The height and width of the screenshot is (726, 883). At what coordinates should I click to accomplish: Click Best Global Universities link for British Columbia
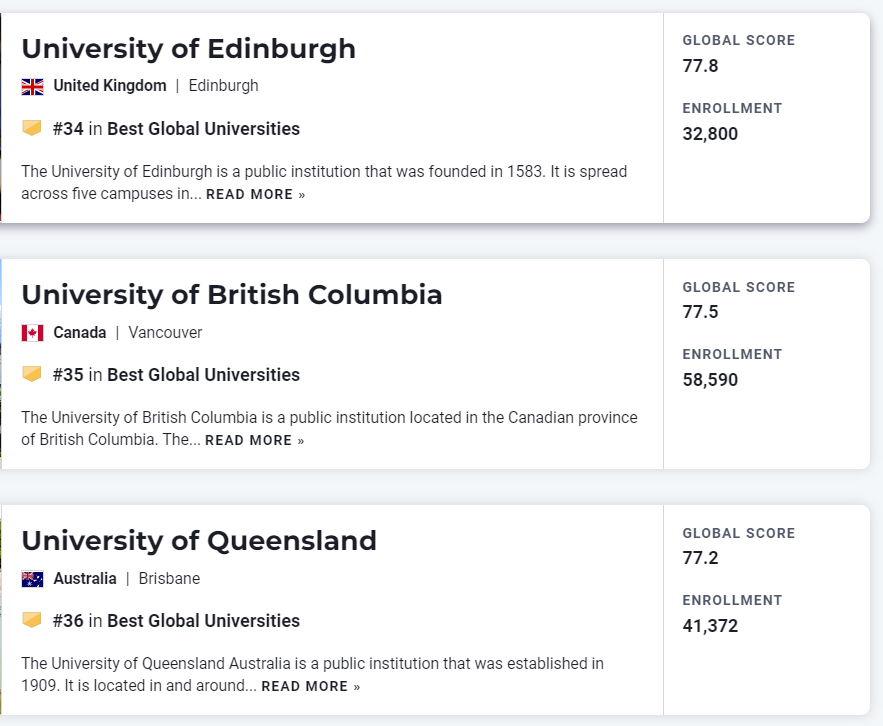click(203, 374)
